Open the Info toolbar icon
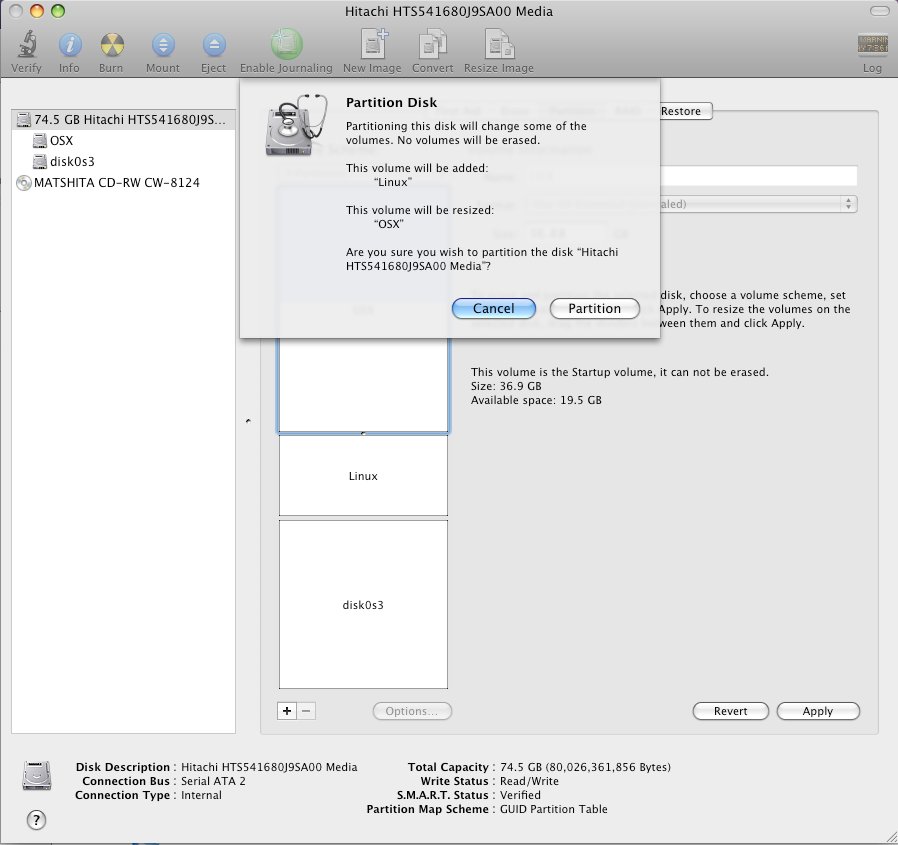Image resolution: width=898 pixels, height=845 pixels. point(69,45)
